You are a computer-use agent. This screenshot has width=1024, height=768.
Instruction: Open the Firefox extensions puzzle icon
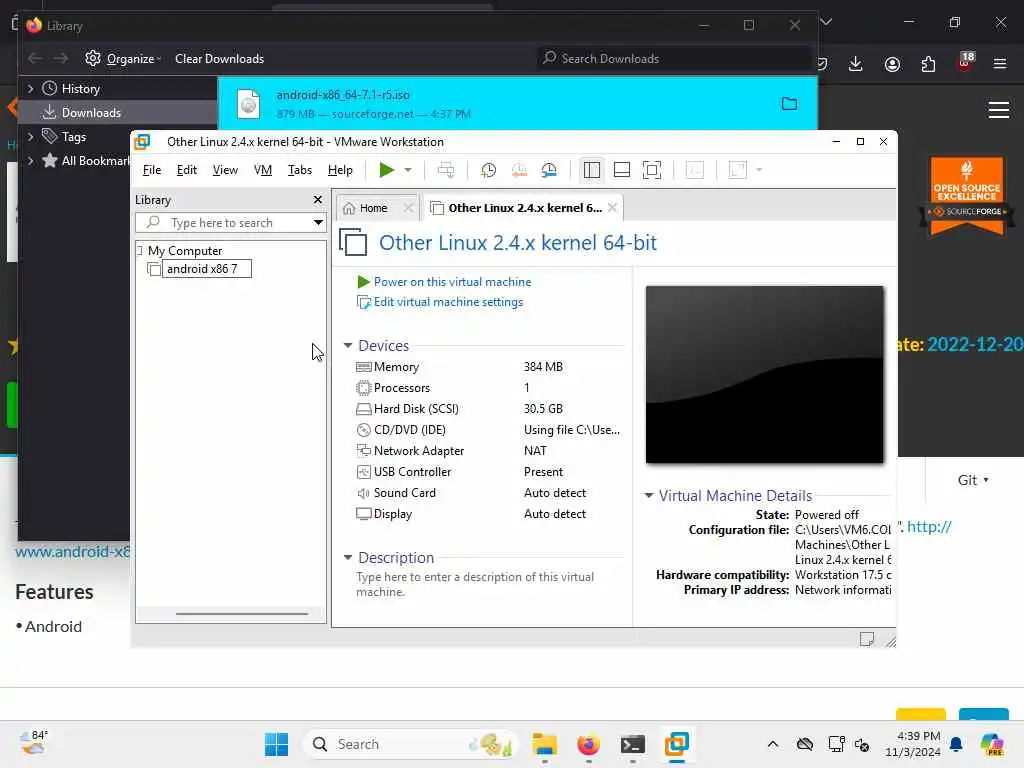click(x=928, y=64)
